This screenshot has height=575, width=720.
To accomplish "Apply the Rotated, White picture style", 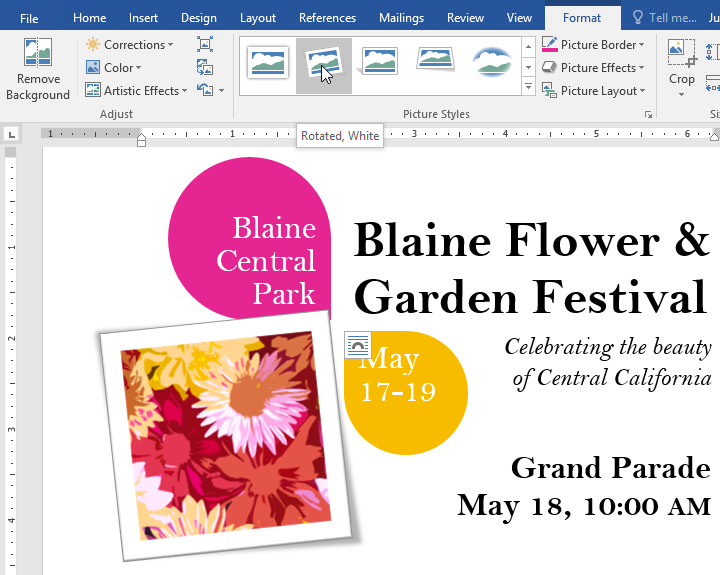I will pos(324,66).
